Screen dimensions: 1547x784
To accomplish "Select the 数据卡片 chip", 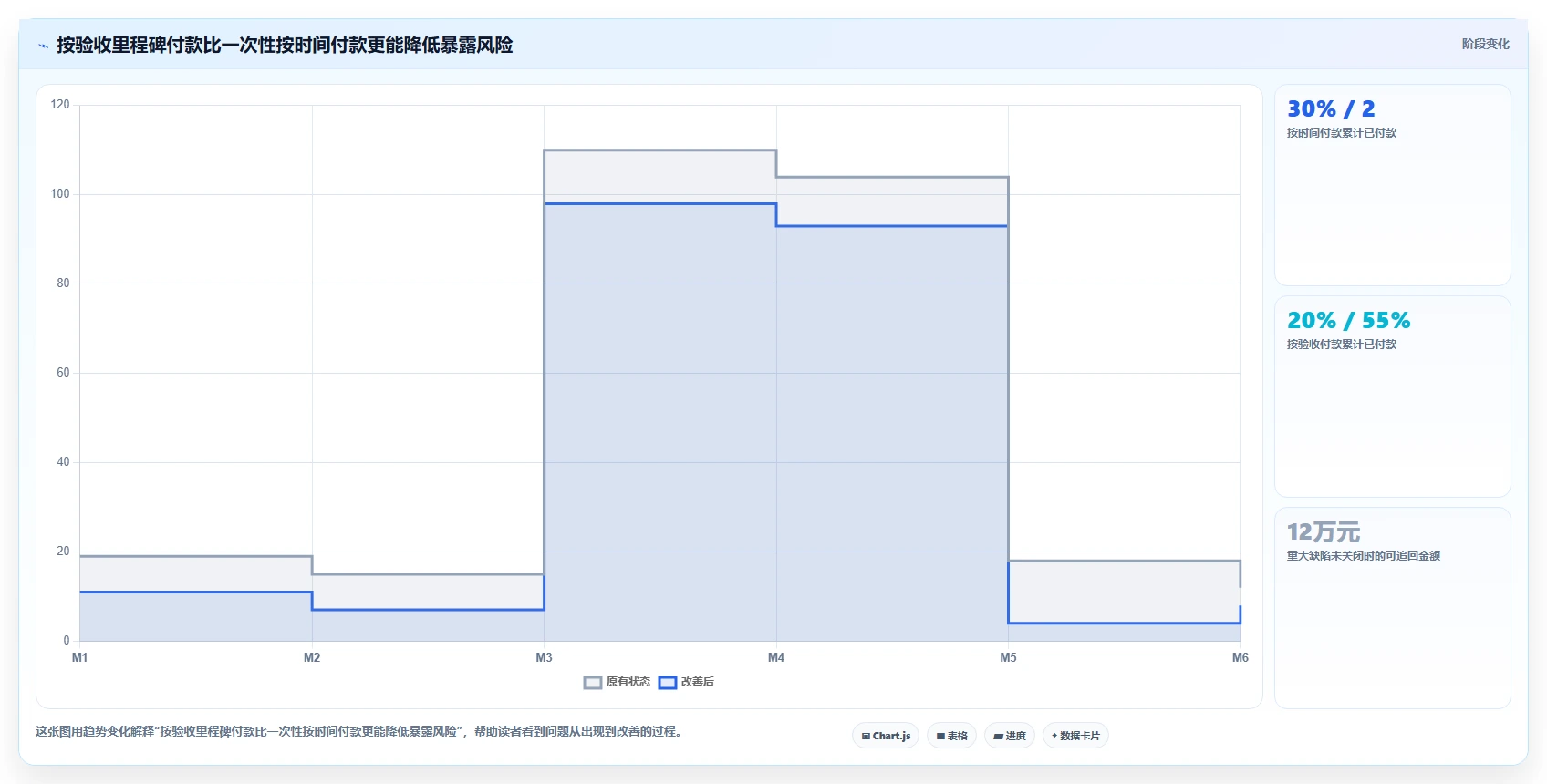I will (1075, 736).
